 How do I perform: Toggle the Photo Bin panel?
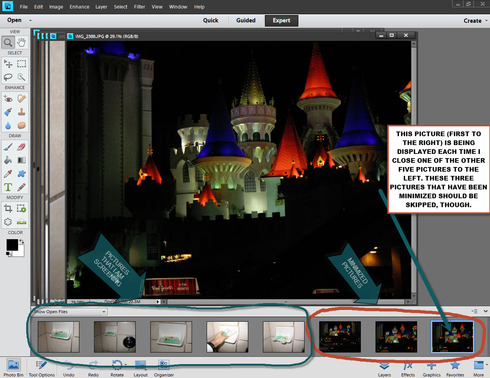click(13, 368)
